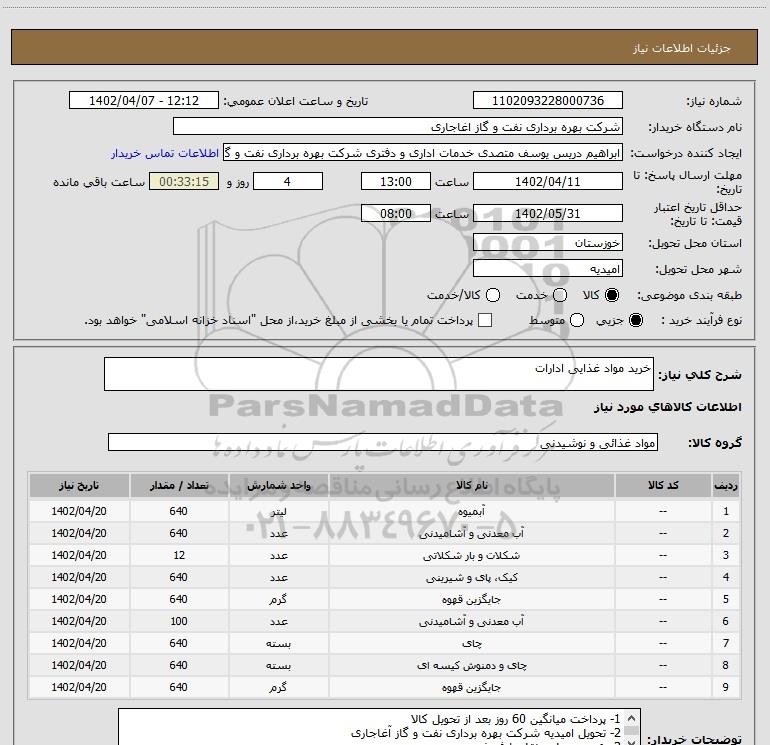
Task: Click the ردیف column header
Action: (x=726, y=486)
